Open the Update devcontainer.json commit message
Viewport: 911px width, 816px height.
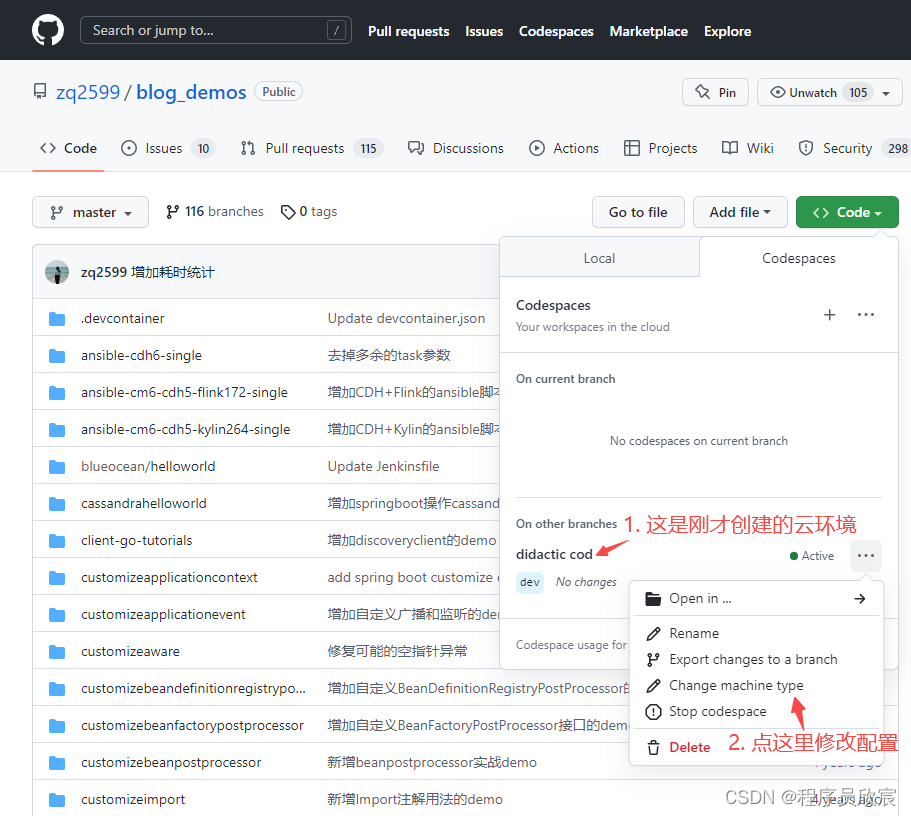(406, 318)
